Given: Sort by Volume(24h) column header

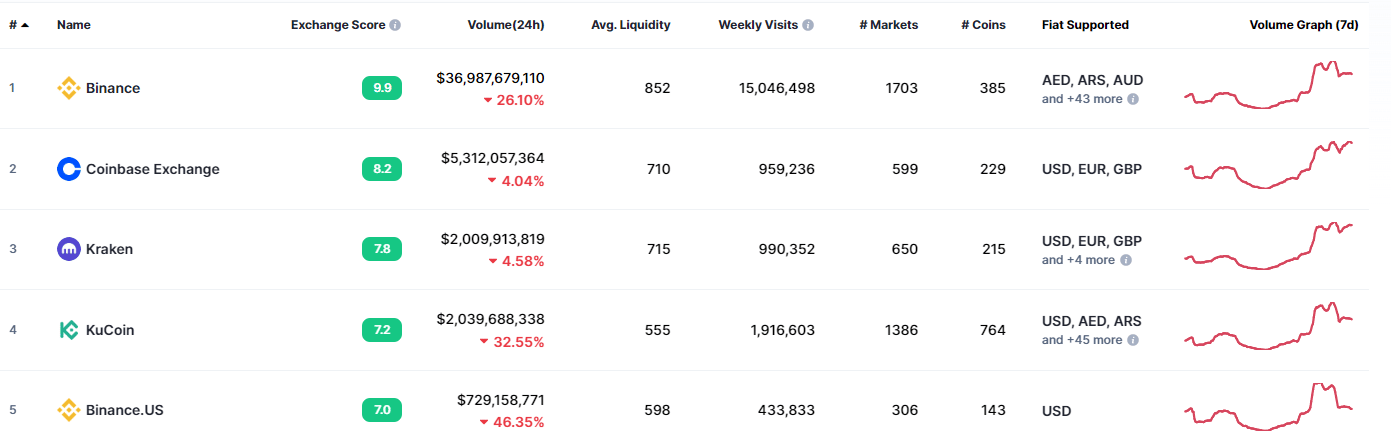Looking at the screenshot, I should click(x=505, y=25).
